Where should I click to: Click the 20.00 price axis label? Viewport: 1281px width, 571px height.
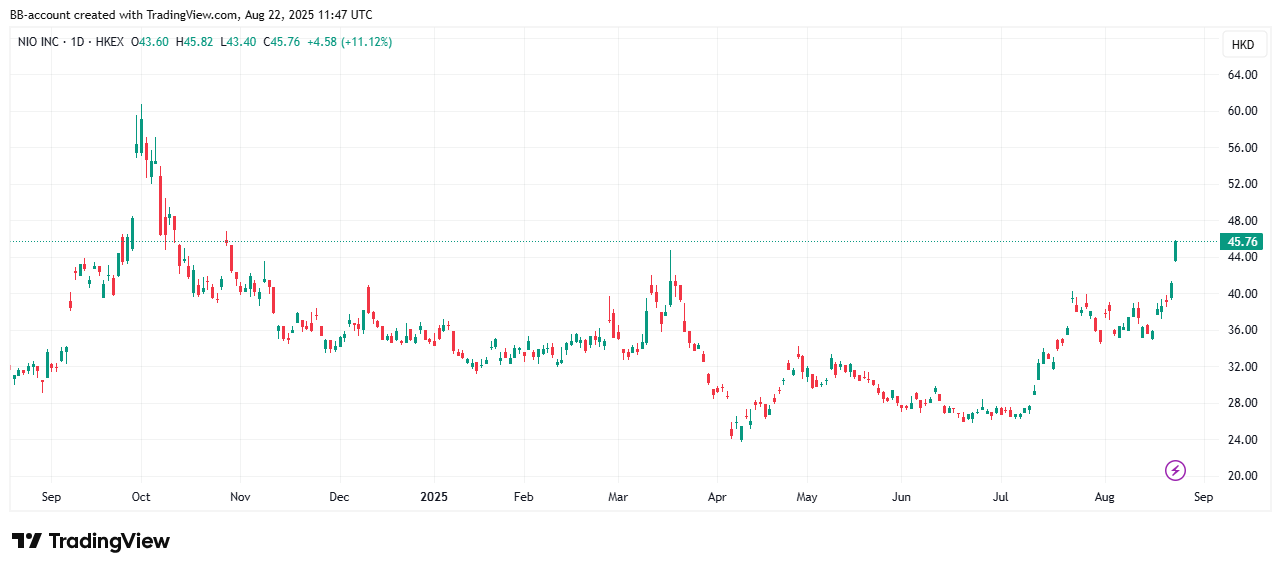[1243, 476]
